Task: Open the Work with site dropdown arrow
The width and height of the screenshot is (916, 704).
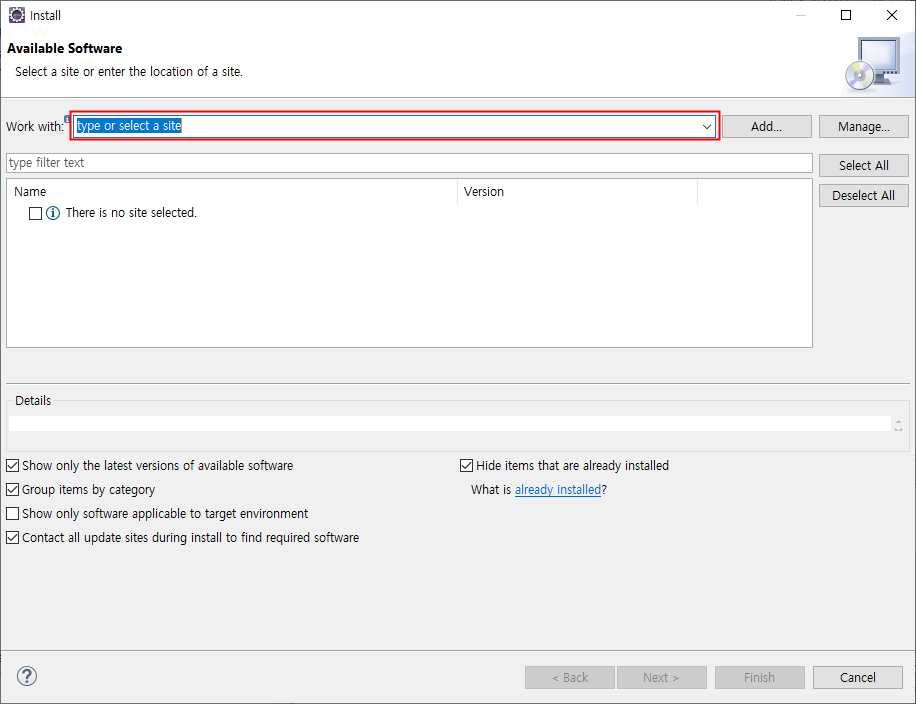Action: pos(706,126)
